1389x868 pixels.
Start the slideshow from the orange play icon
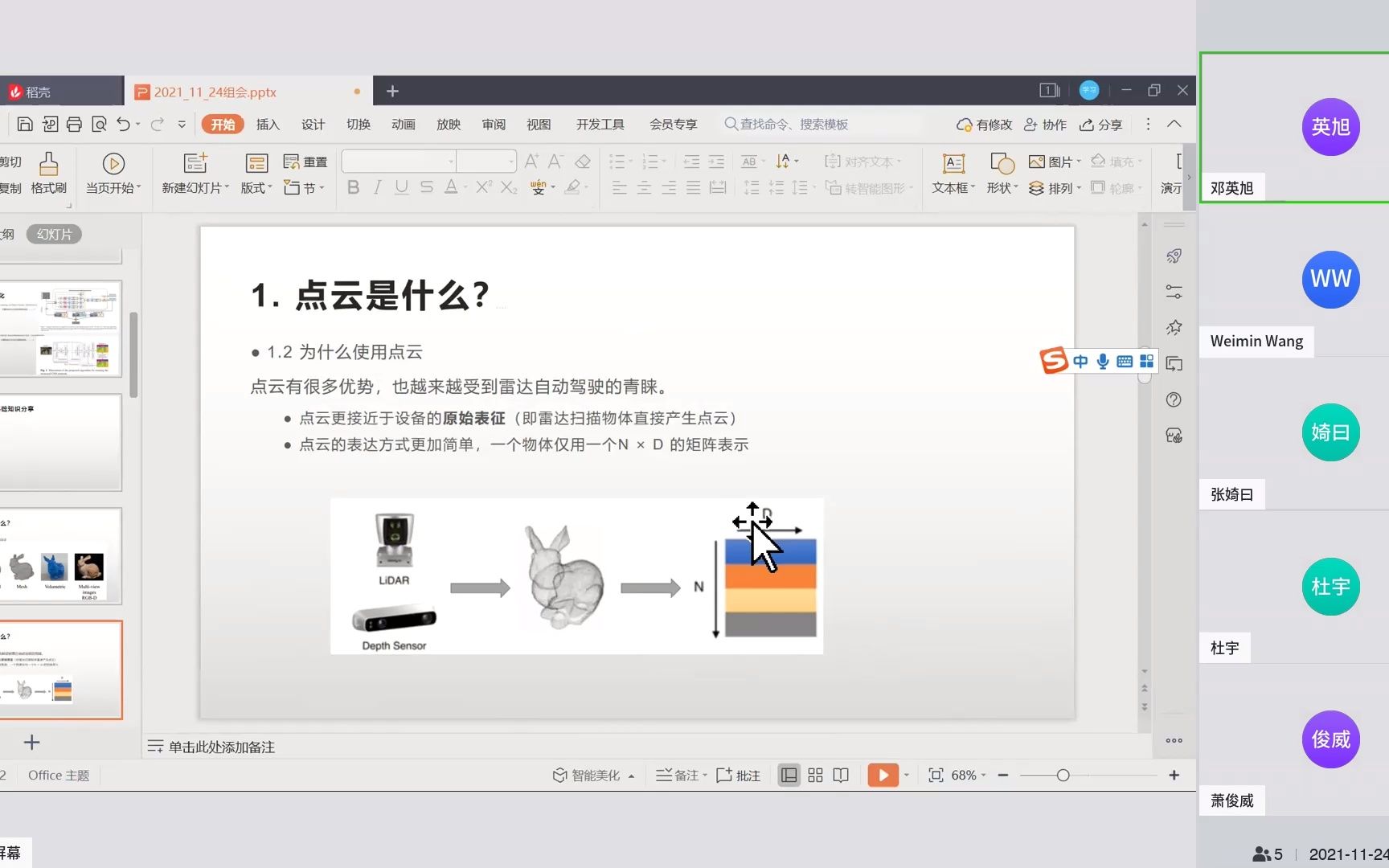[883, 775]
